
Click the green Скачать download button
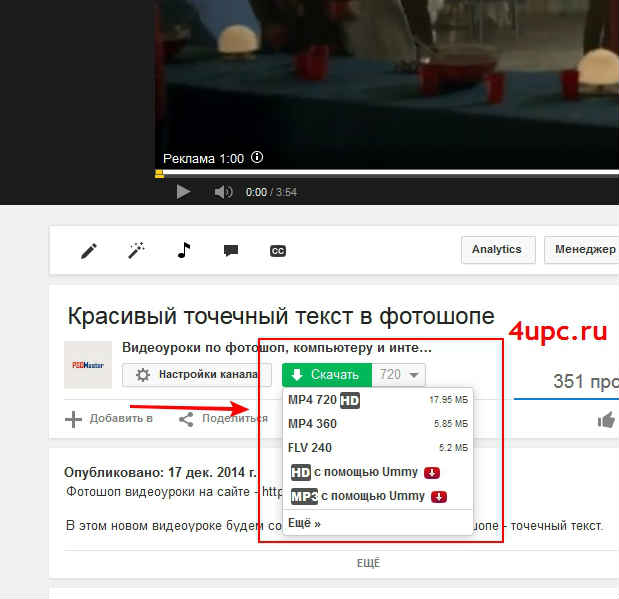pyautogui.click(x=326, y=375)
